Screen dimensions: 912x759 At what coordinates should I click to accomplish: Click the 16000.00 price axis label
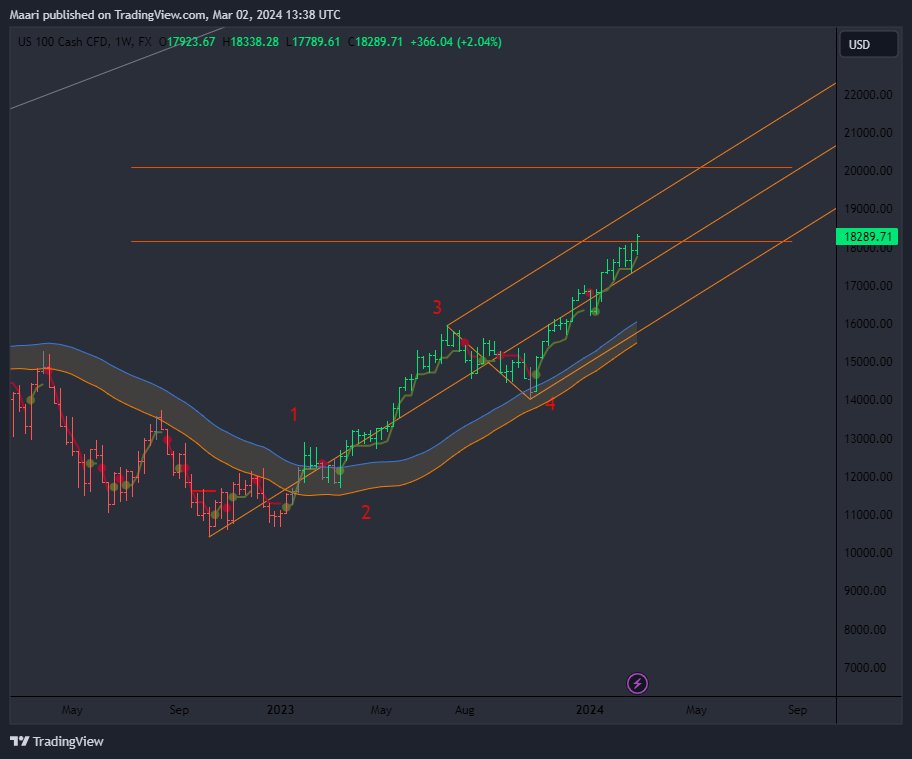[868, 324]
